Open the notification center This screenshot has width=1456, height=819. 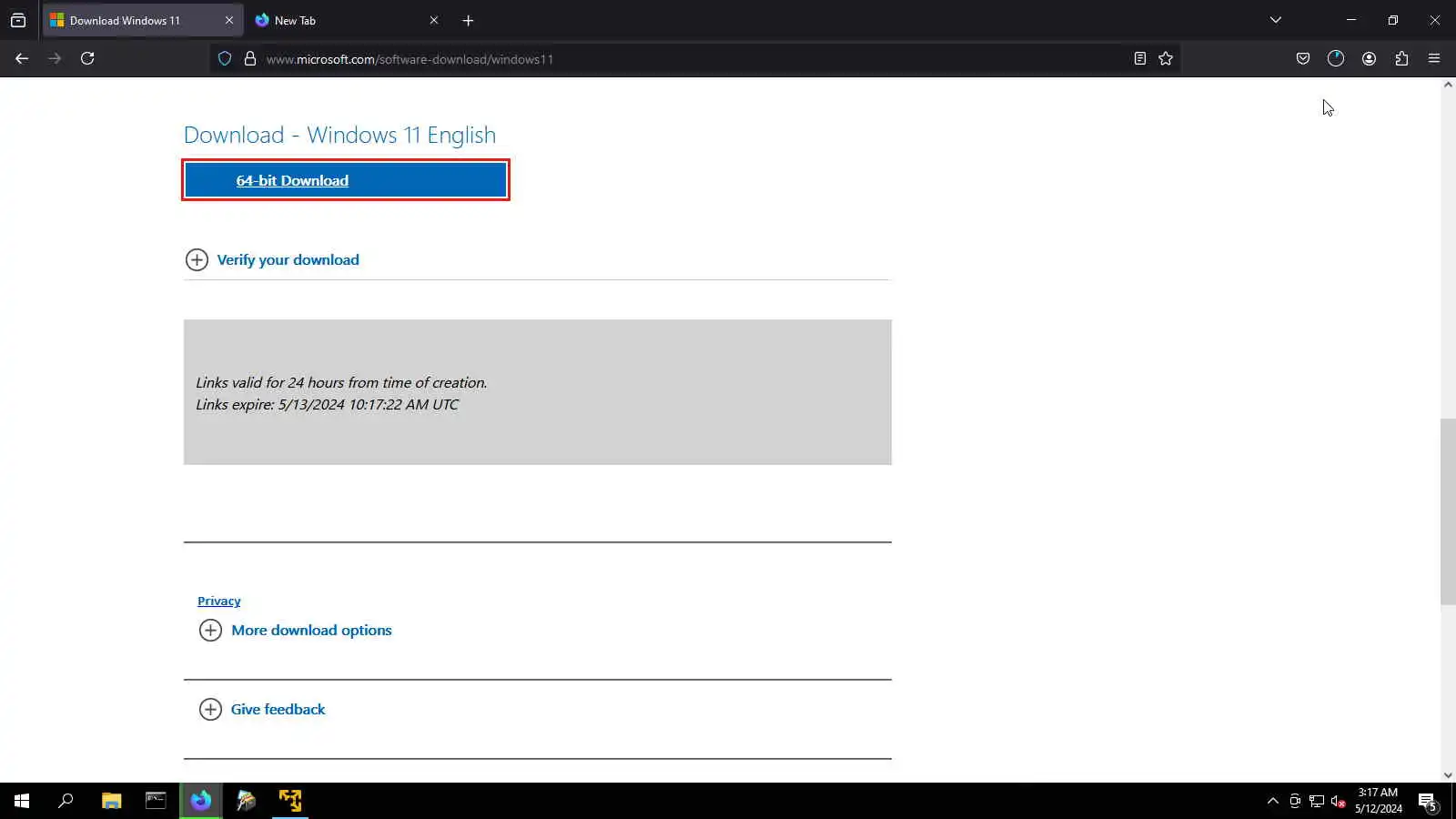[1428, 801]
